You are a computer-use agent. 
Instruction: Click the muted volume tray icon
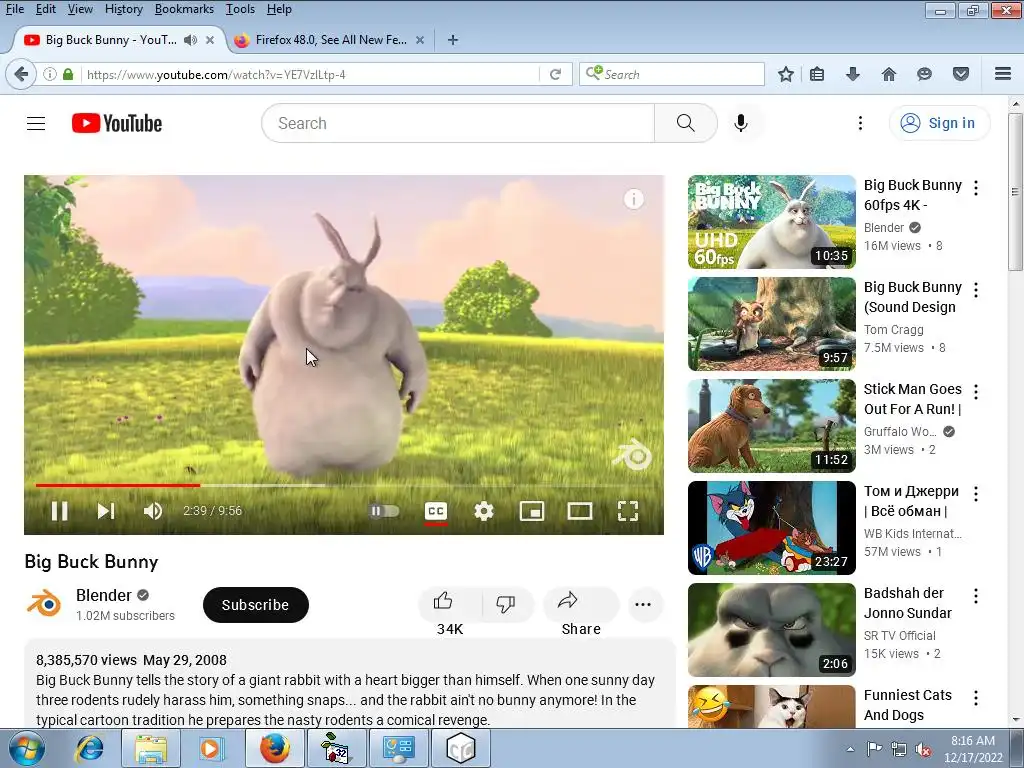tap(923, 750)
